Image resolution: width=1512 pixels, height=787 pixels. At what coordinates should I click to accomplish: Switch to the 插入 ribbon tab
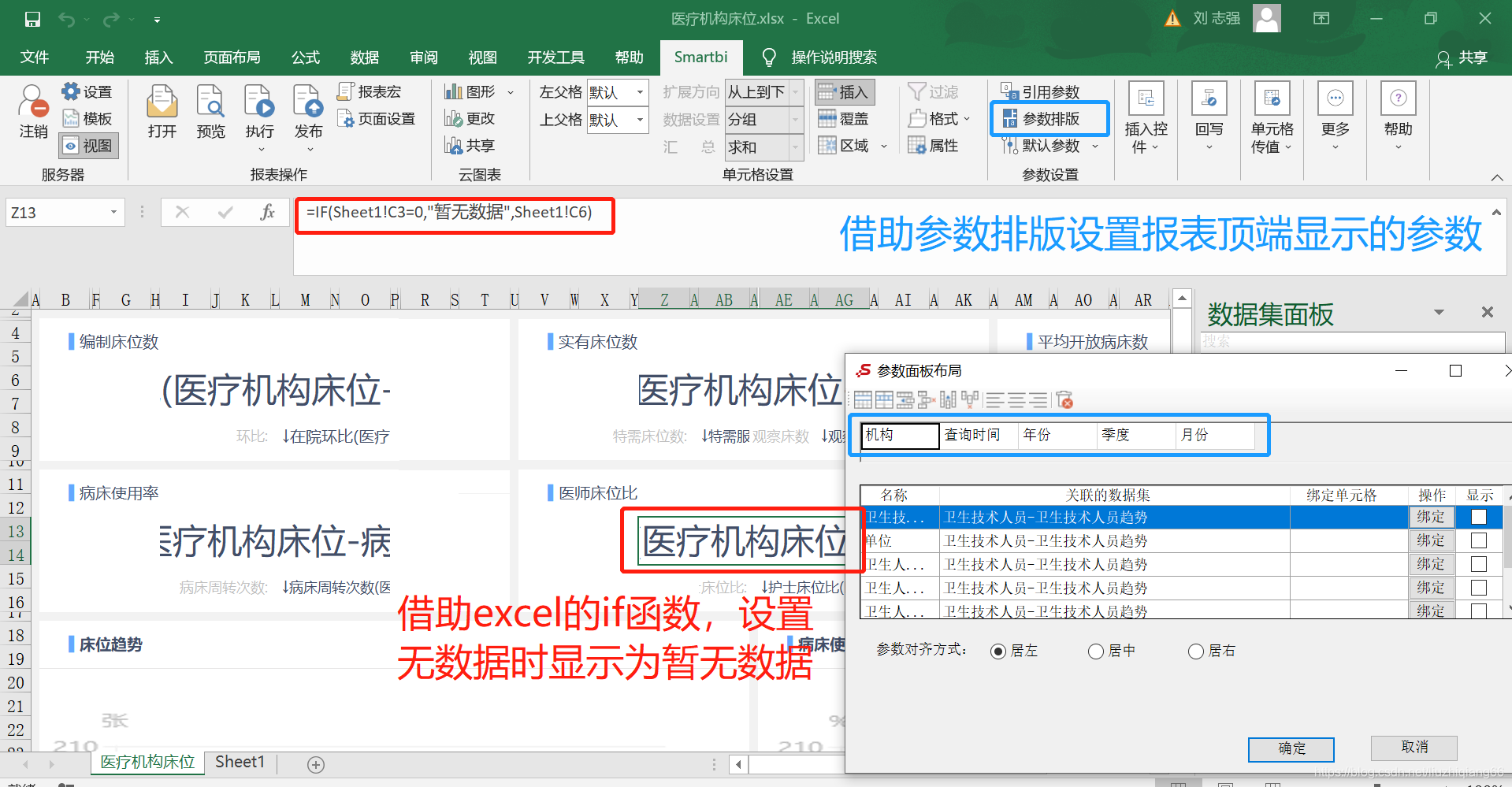point(158,57)
